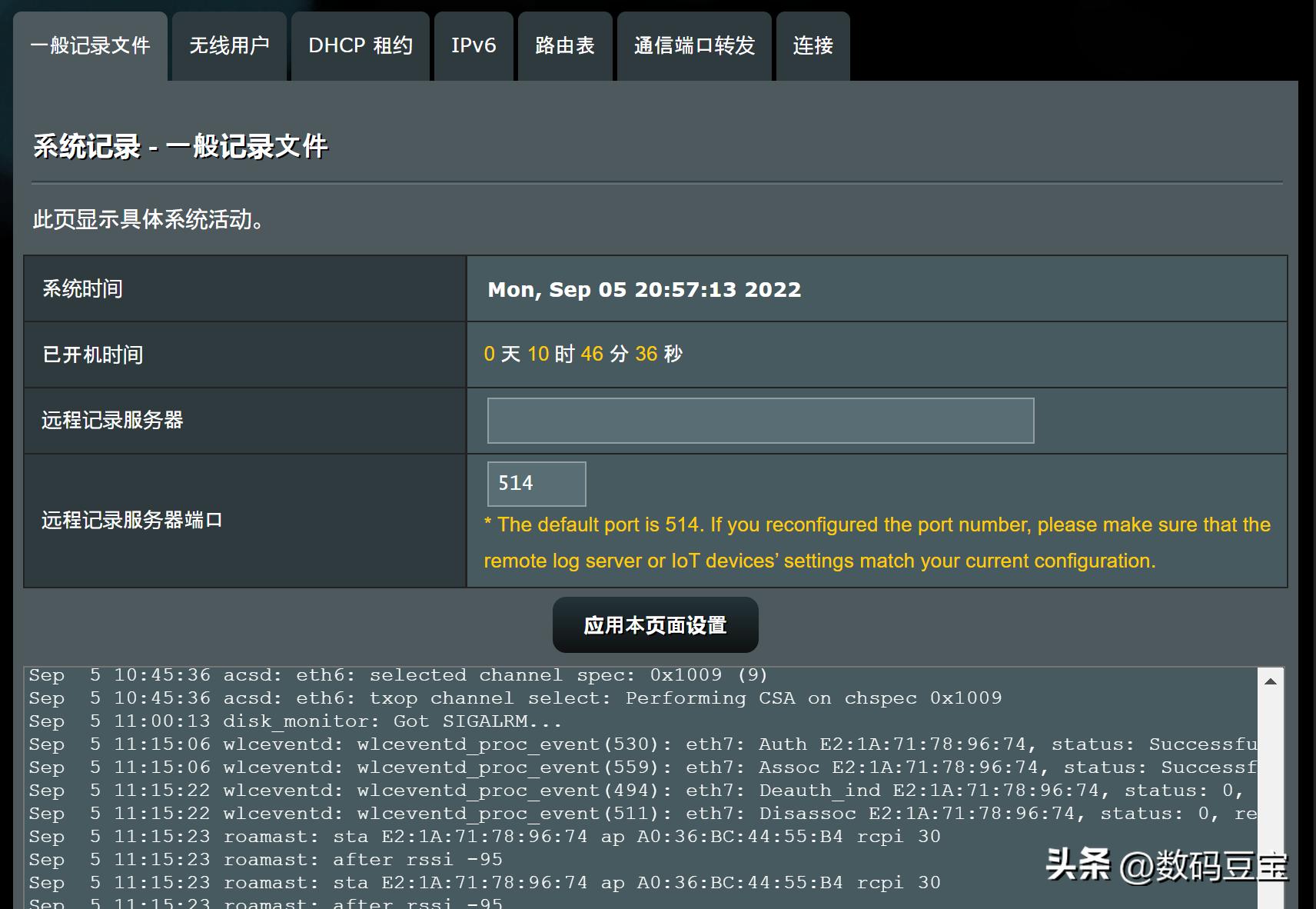The width and height of the screenshot is (1316, 909).
Task: Select the 一般记录文件 tab
Action: click(x=90, y=46)
